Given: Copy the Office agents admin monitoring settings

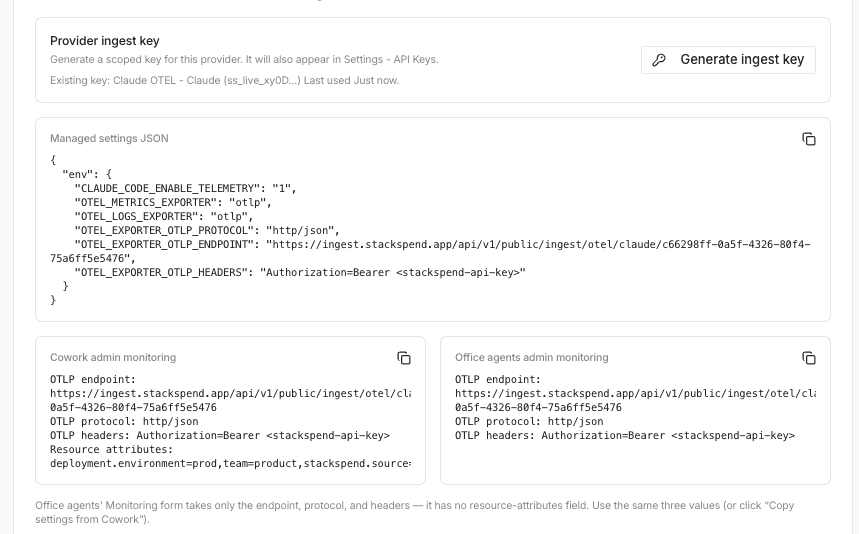Looking at the screenshot, I should point(809,358).
